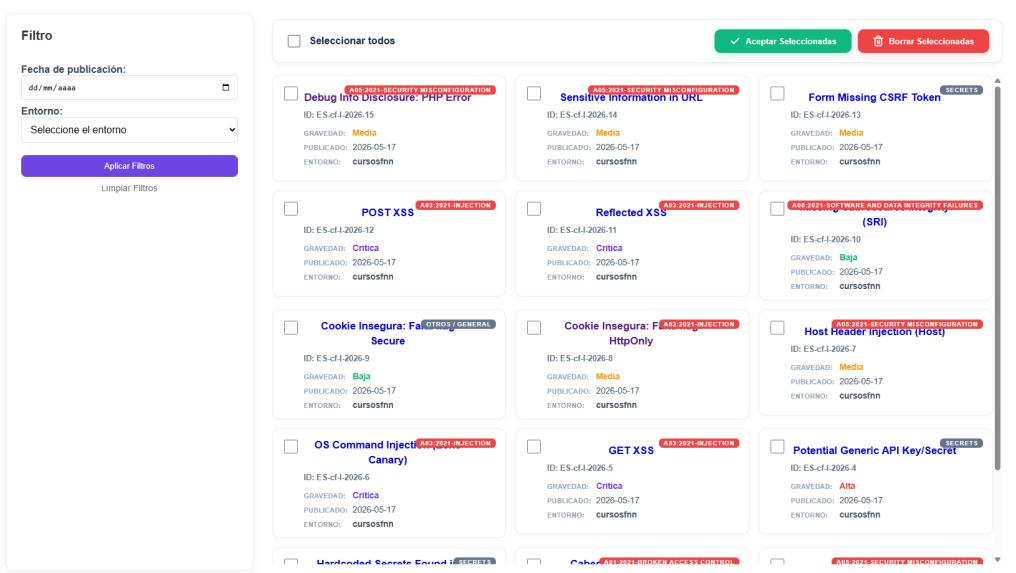The height and width of the screenshot is (573, 1016).
Task: Tick checkbox for the SRI card
Action: [x=778, y=209]
